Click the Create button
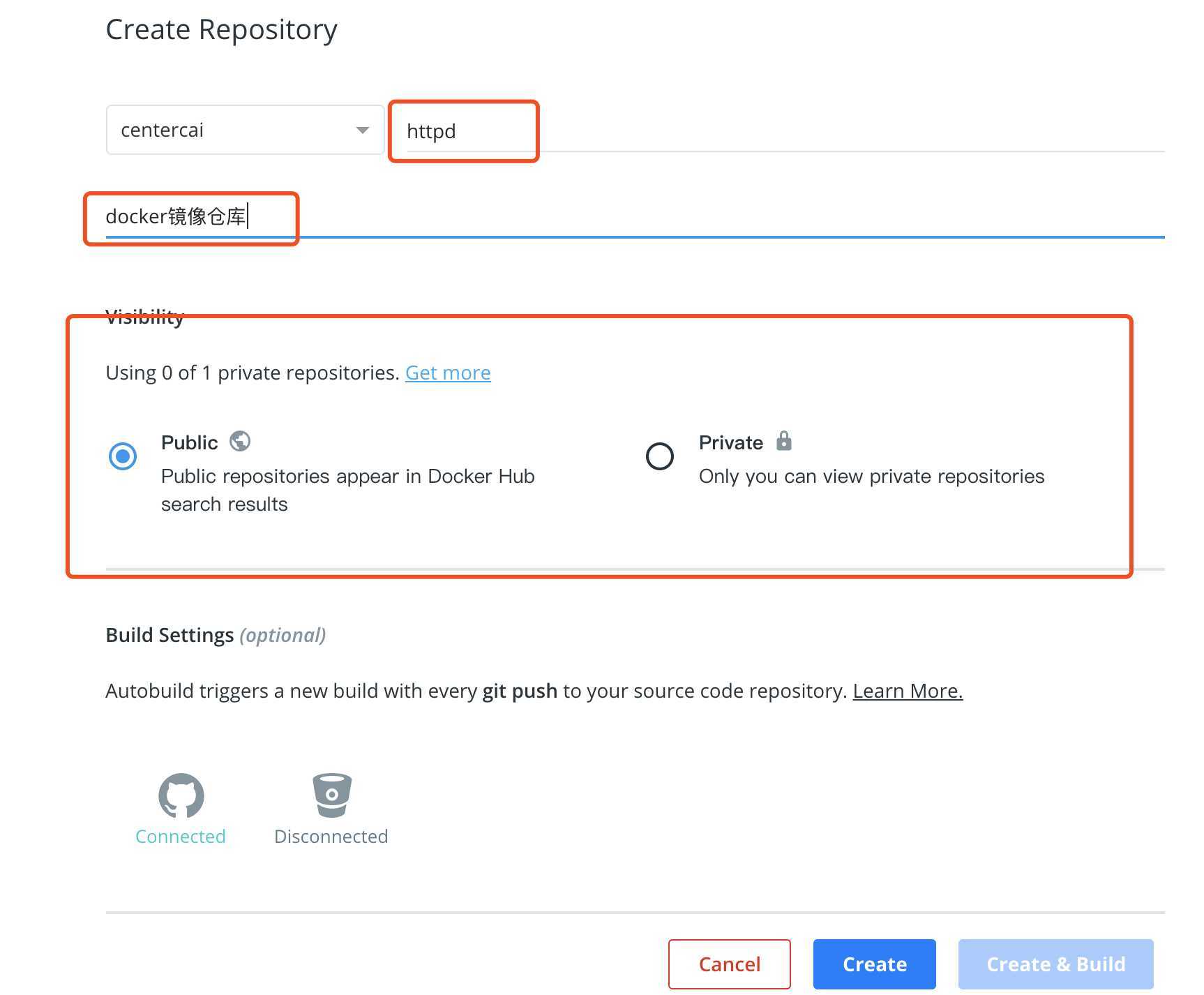1204x995 pixels. [875, 964]
